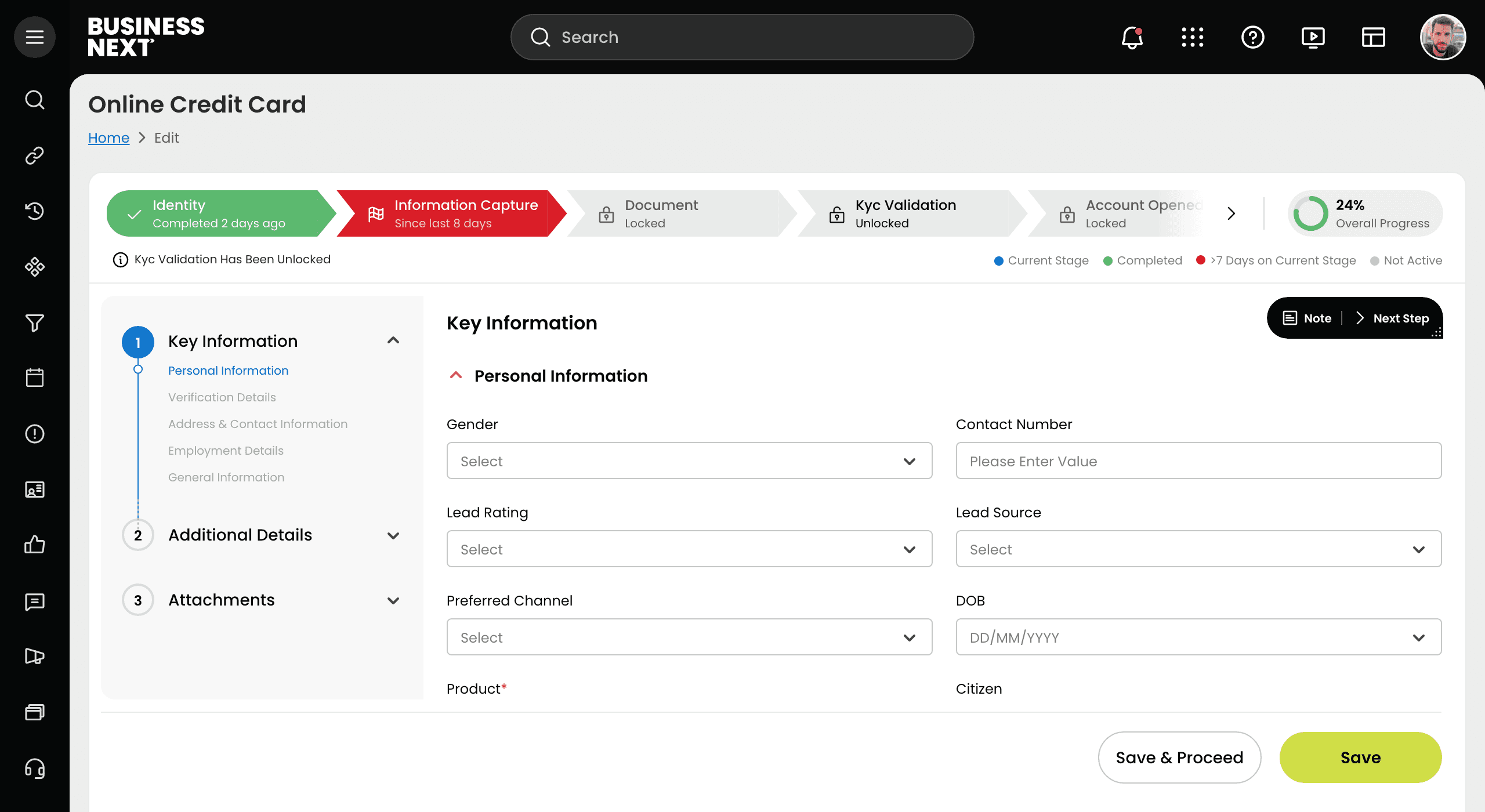
Task: Click the Contact Number input field
Action: tap(1198, 461)
